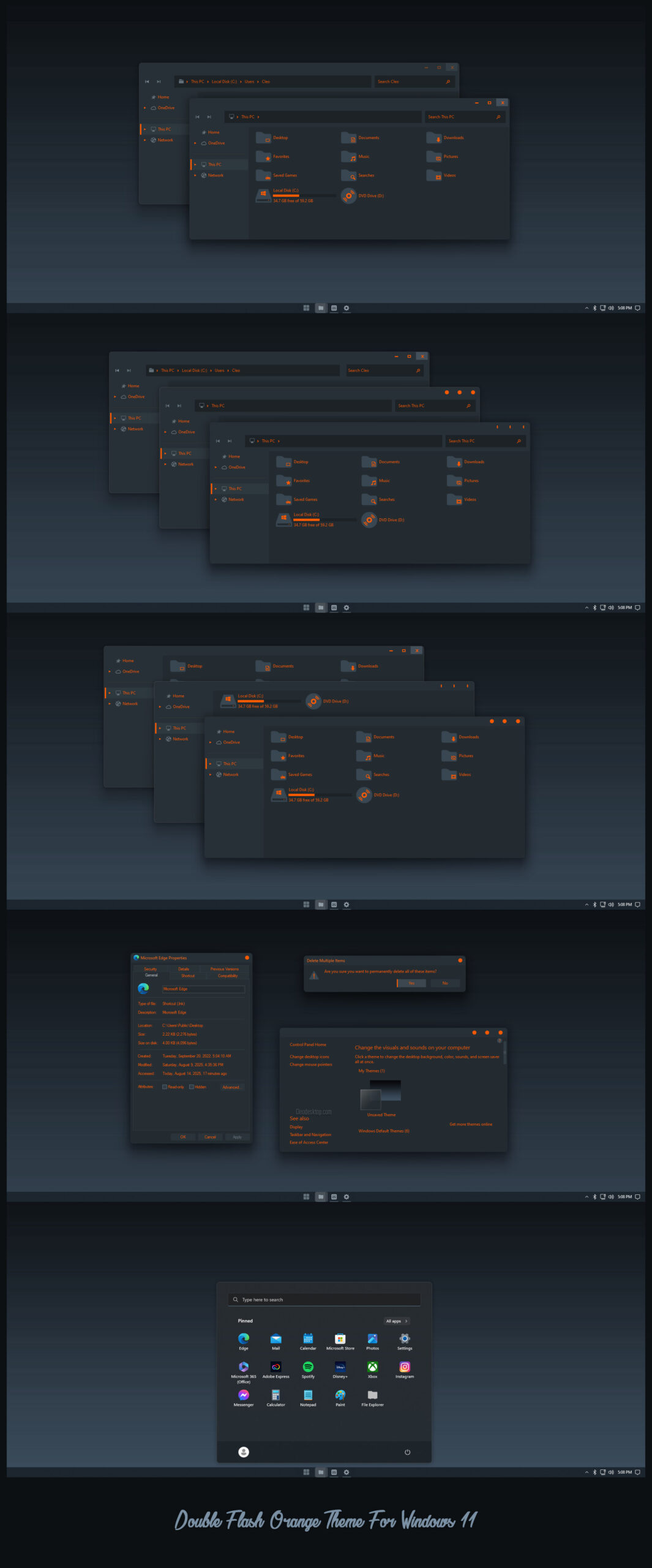Launch the Xbox app from Start menu
Viewport: 652px width, 1568px height.
pyautogui.click(x=372, y=1366)
